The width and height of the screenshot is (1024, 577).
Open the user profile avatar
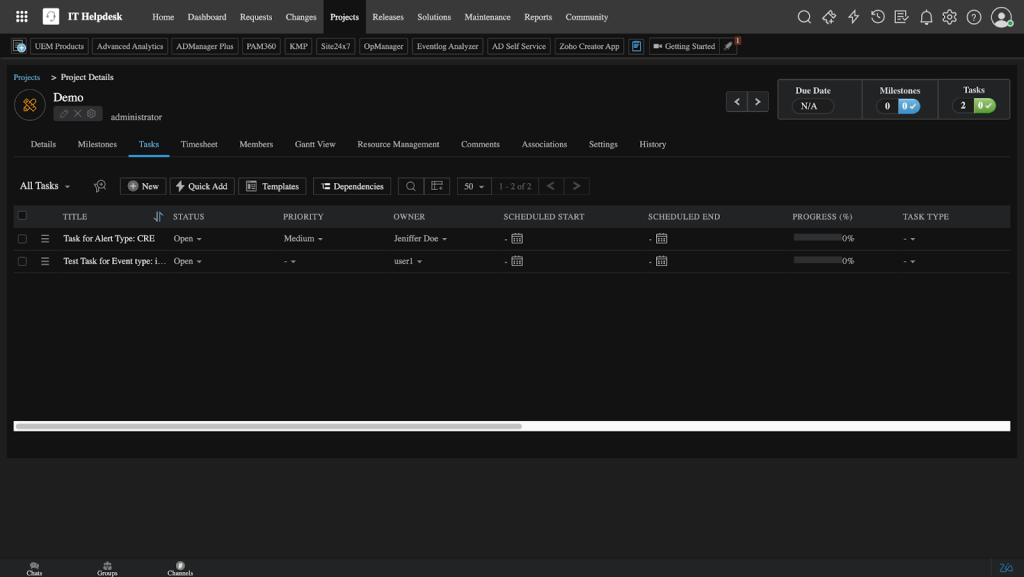[1001, 17]
